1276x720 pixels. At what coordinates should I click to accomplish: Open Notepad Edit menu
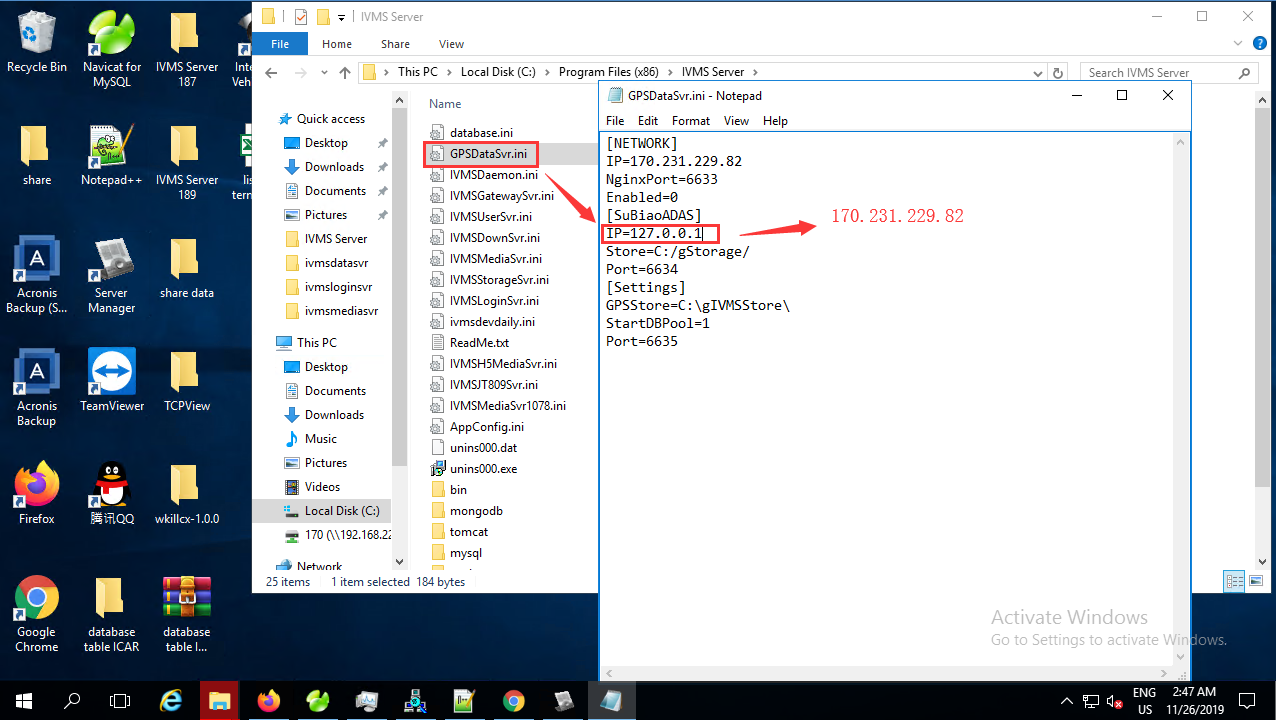coord(648,121)
